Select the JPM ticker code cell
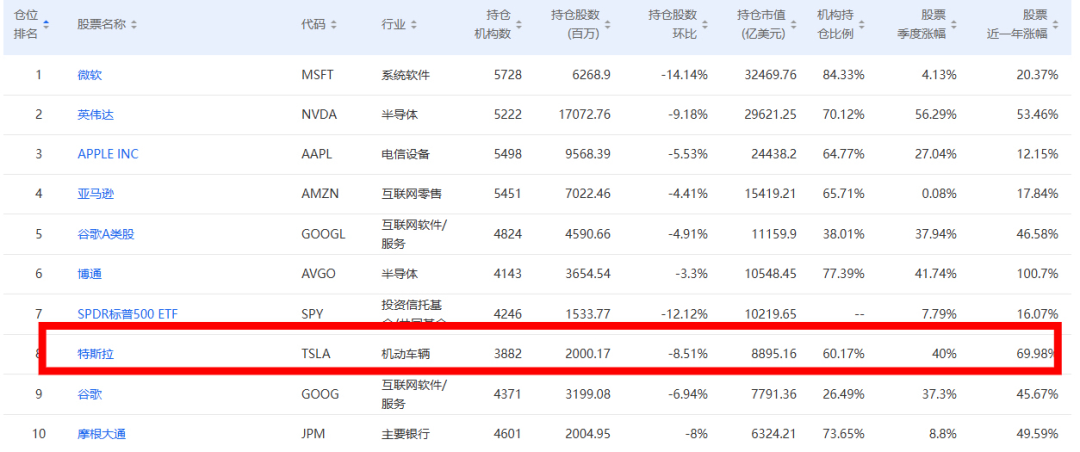This screenshot has width=1080, height=452. [313, 434]
